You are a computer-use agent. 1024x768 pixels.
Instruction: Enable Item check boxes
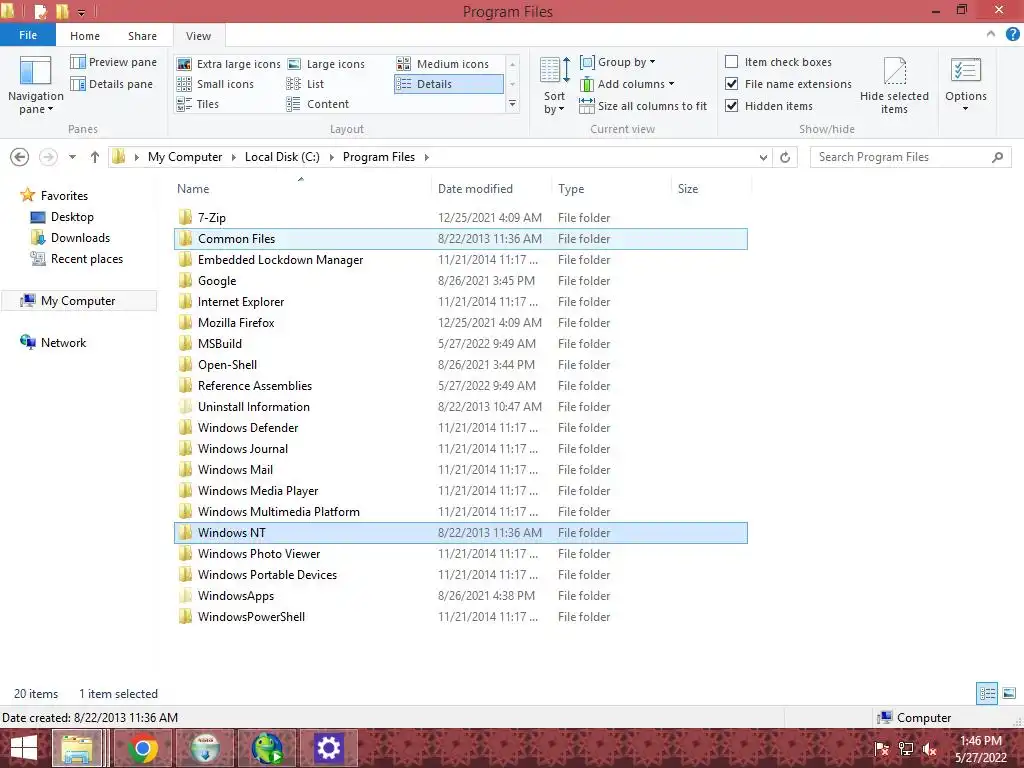[731, 62]
